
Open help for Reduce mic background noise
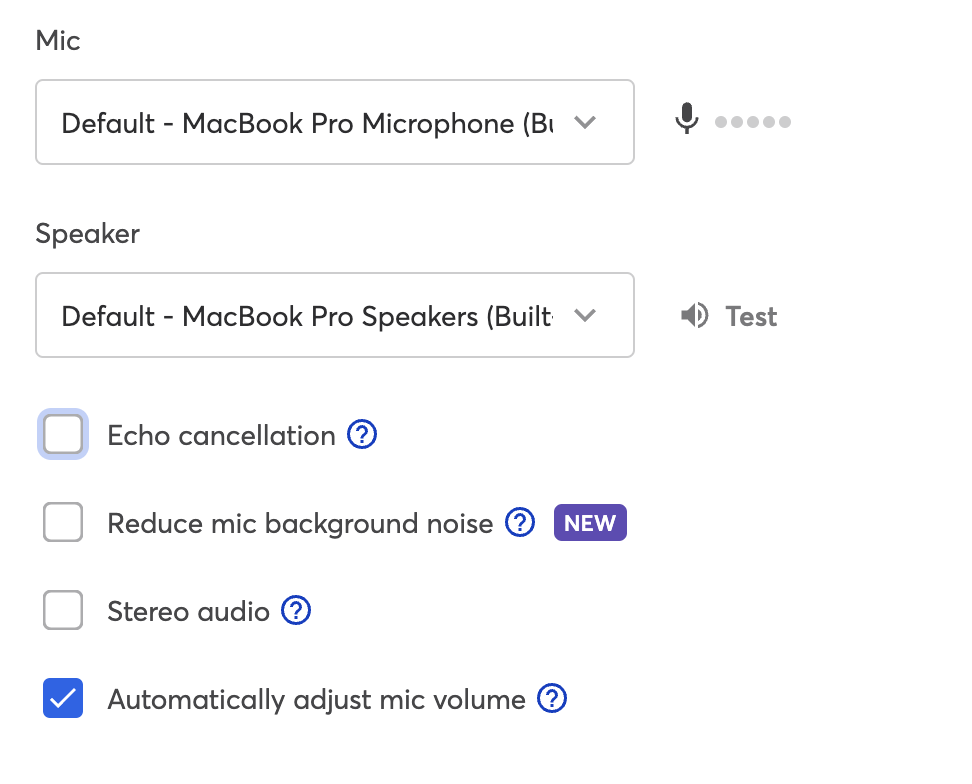coord(520,522)
